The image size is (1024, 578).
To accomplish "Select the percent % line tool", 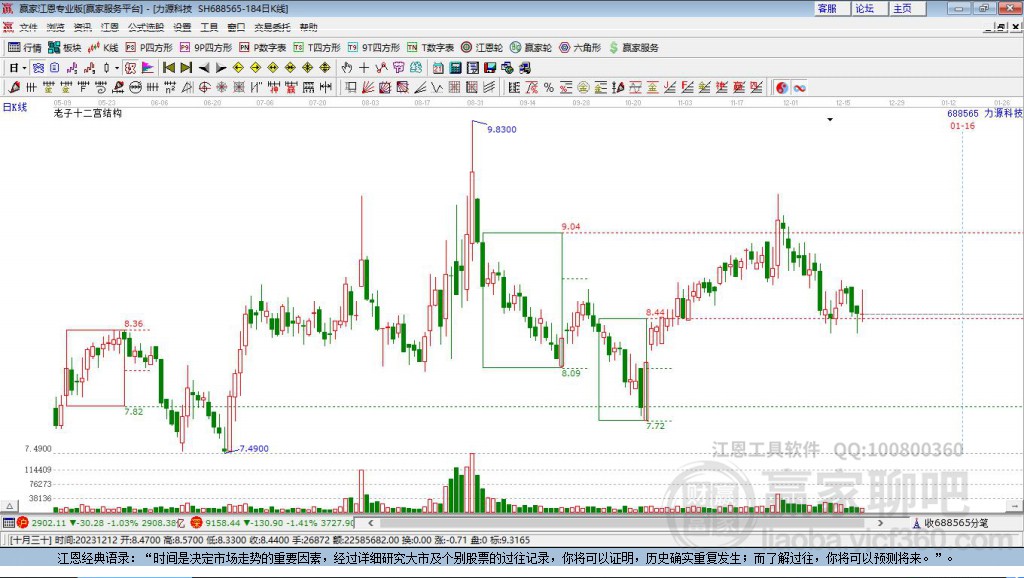I will tap(549, 88).
